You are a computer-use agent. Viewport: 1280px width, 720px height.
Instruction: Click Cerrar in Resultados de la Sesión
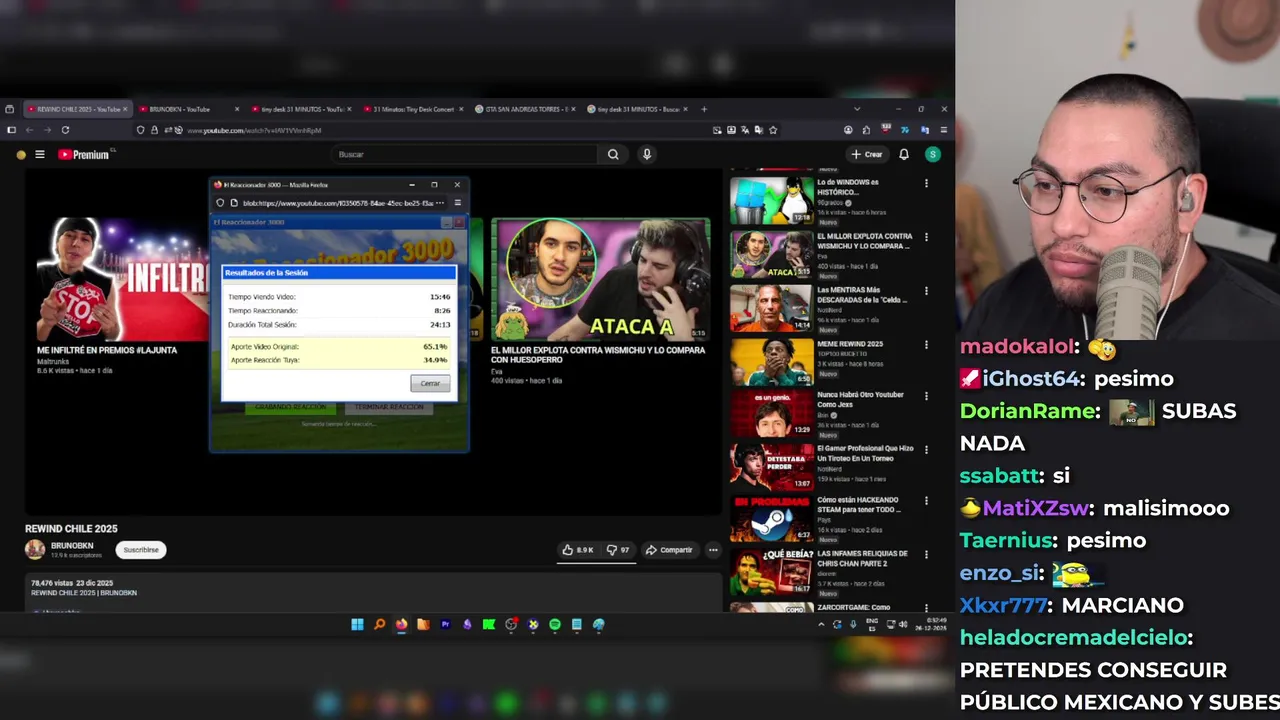[430, 383]
